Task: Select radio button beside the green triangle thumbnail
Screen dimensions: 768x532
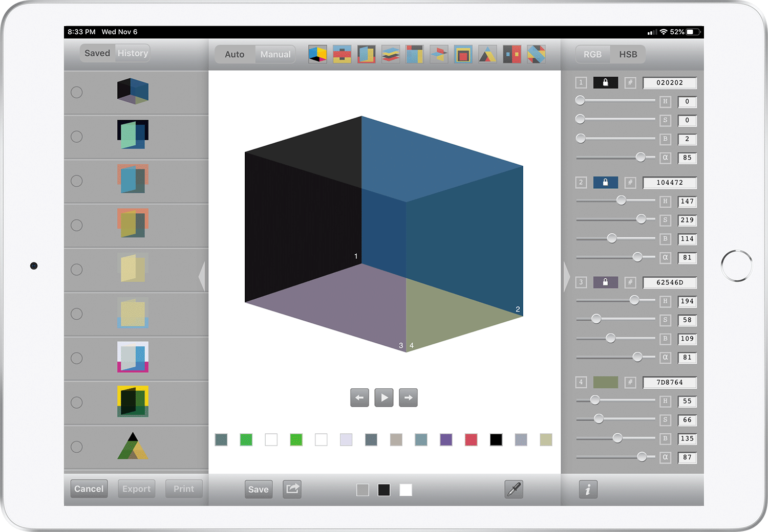Action: (x=76, y=446)
